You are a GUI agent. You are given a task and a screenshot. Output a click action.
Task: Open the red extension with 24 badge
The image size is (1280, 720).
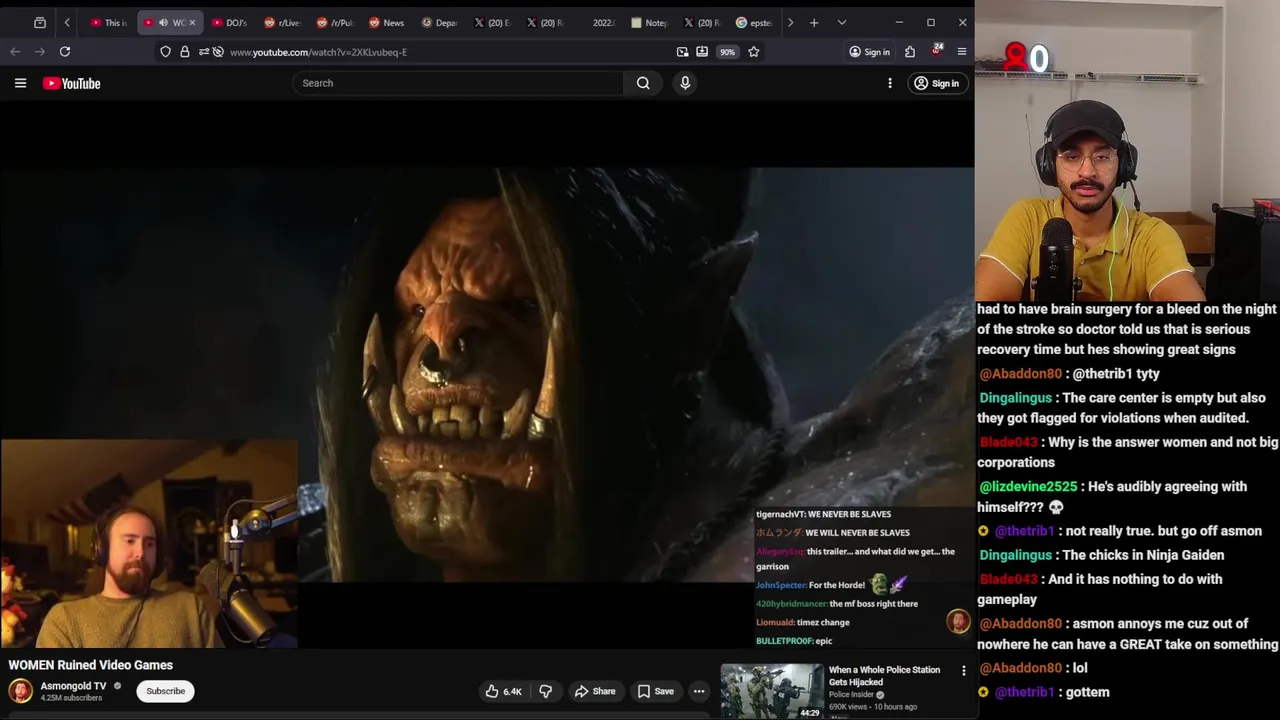(x=937, y=50)
